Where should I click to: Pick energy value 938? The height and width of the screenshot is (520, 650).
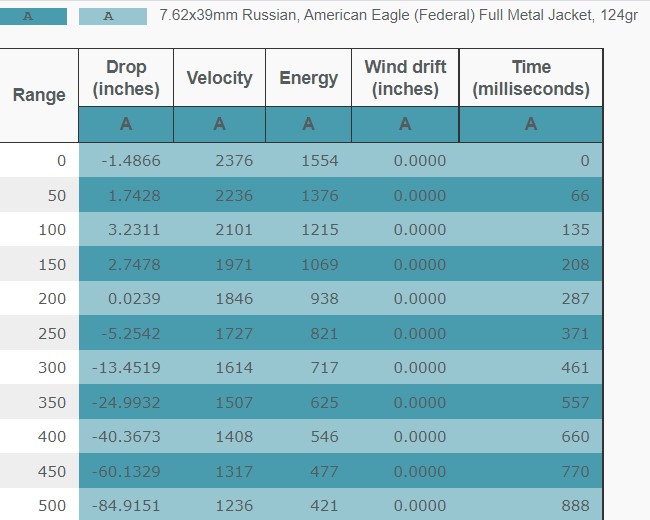325,299
